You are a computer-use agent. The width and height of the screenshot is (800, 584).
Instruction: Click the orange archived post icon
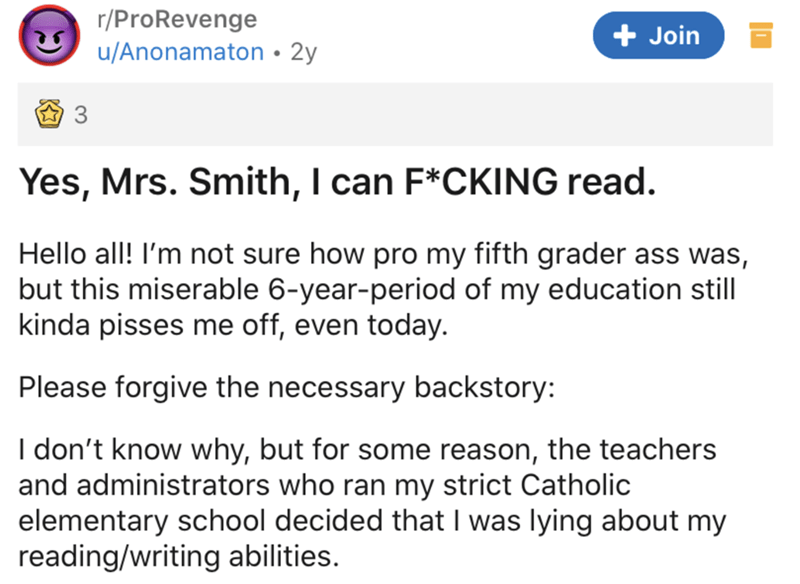click(761, 36)
